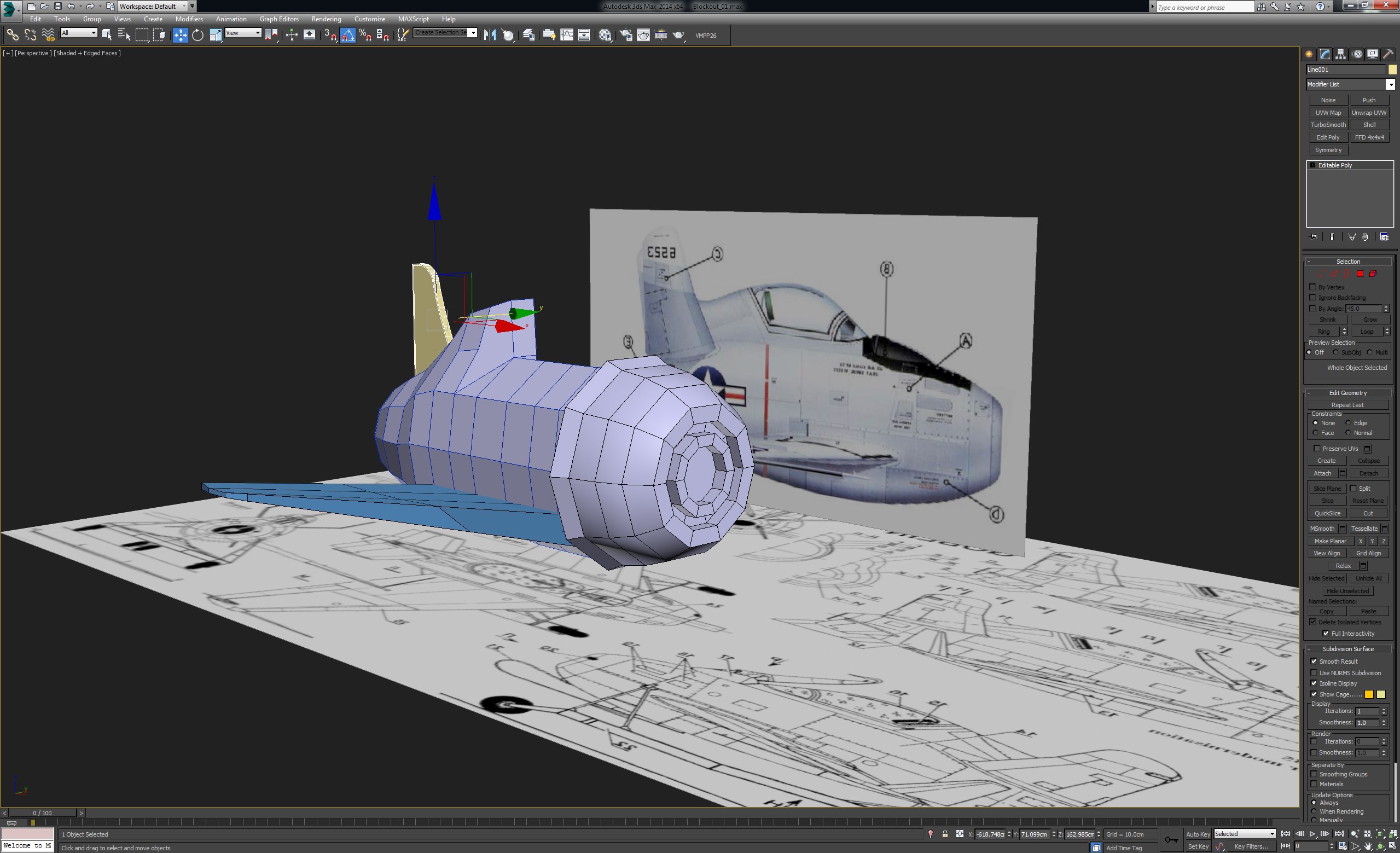Click the QuickSlice button
Image resolution: width=1400 pixels, height=853 pixels.
[1327, 513]
